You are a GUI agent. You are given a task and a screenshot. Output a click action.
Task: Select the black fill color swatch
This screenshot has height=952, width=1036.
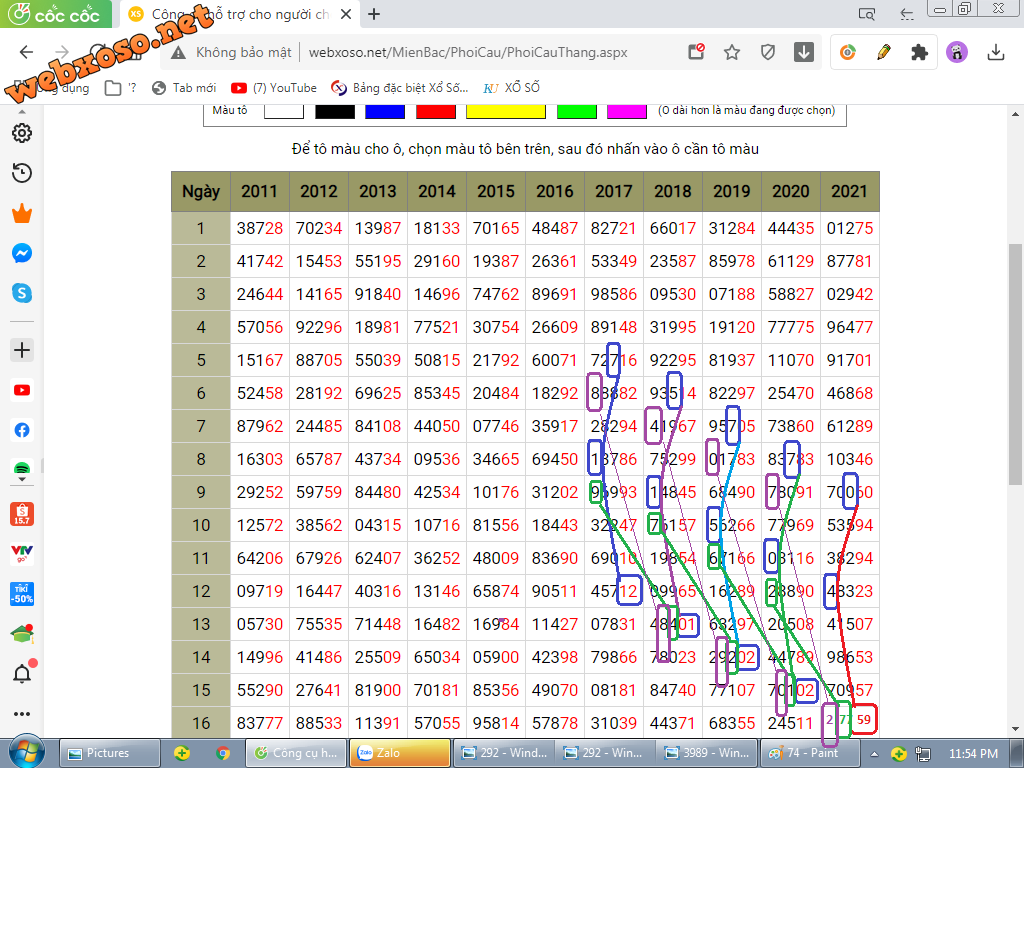click(x=335, y=111)
